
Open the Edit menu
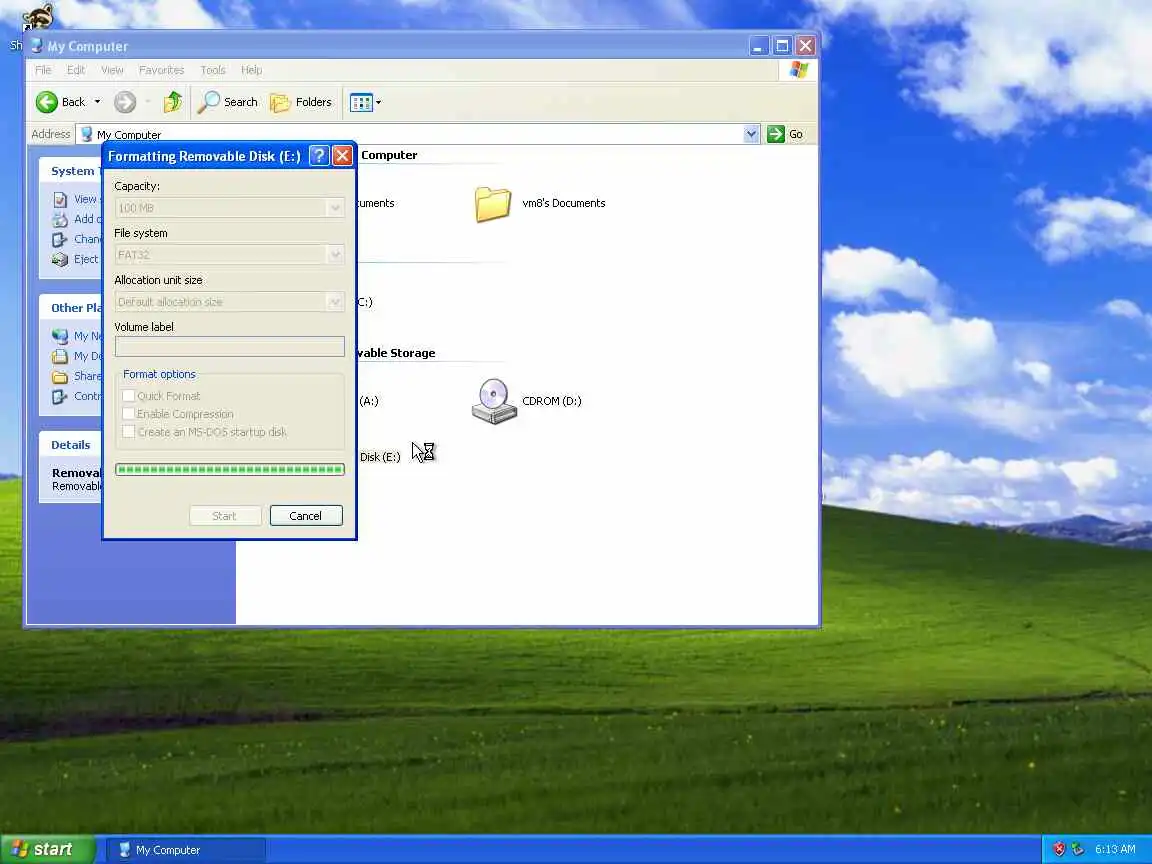[x=76, y=70]
